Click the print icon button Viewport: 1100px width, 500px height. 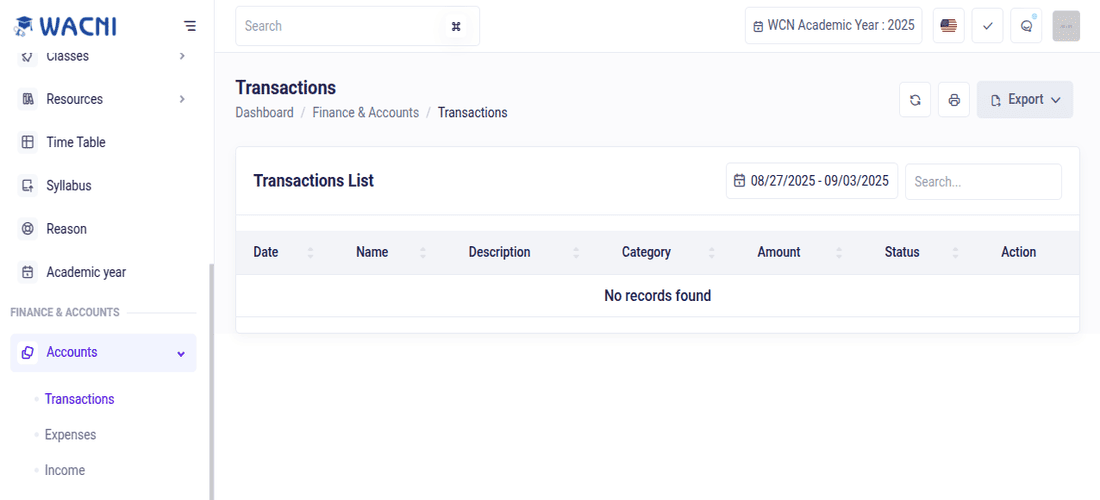(x=954, y=100)
